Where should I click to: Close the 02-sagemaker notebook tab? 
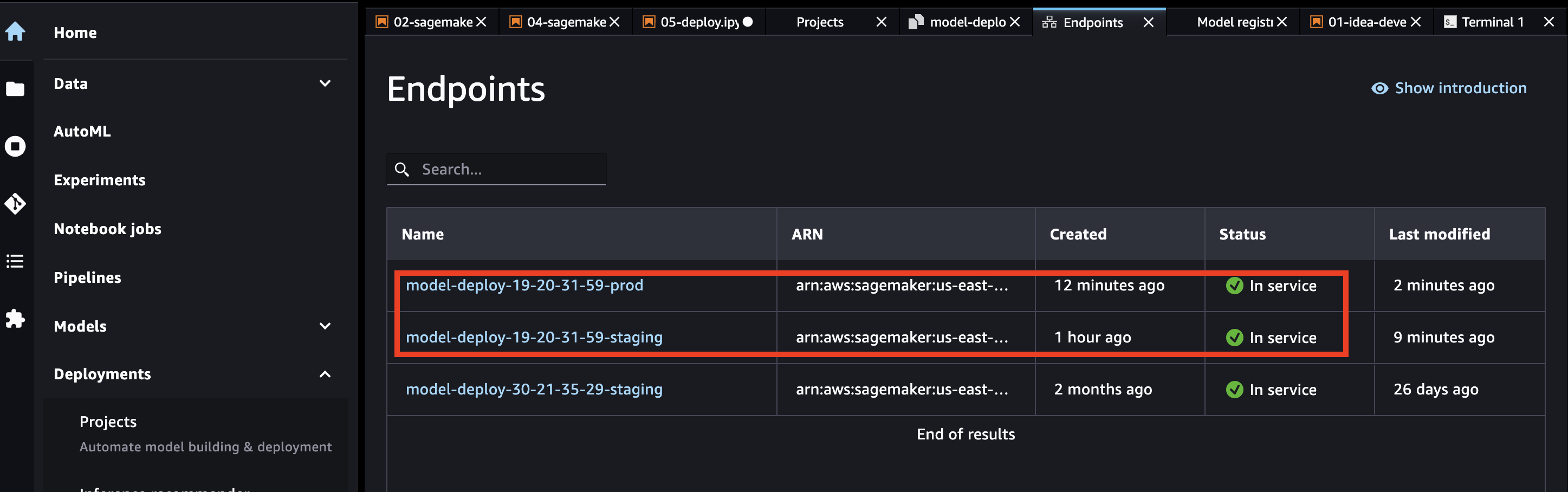click(x=482, y=22)
